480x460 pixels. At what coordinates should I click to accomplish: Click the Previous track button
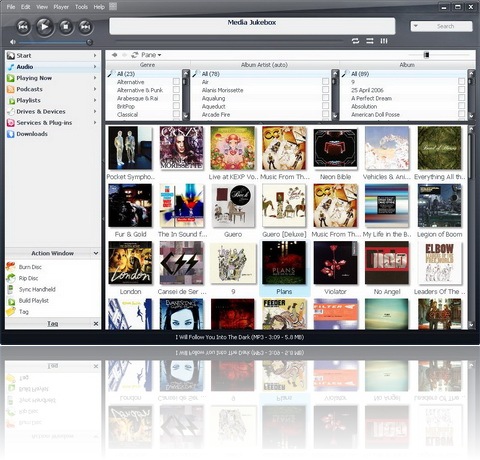pos(23,27)
